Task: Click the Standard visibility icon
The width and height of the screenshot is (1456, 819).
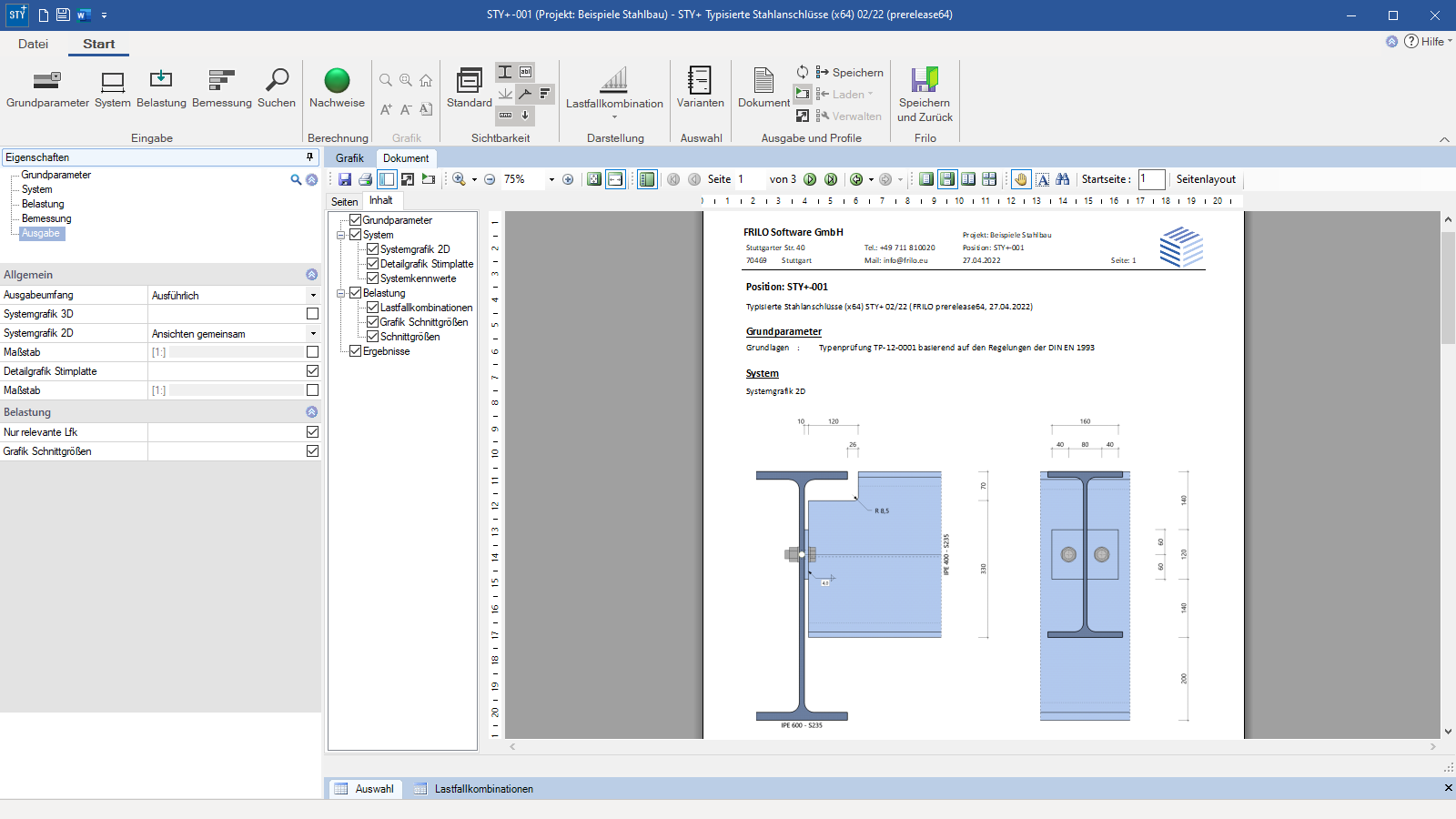Action: tap(470, 89)
